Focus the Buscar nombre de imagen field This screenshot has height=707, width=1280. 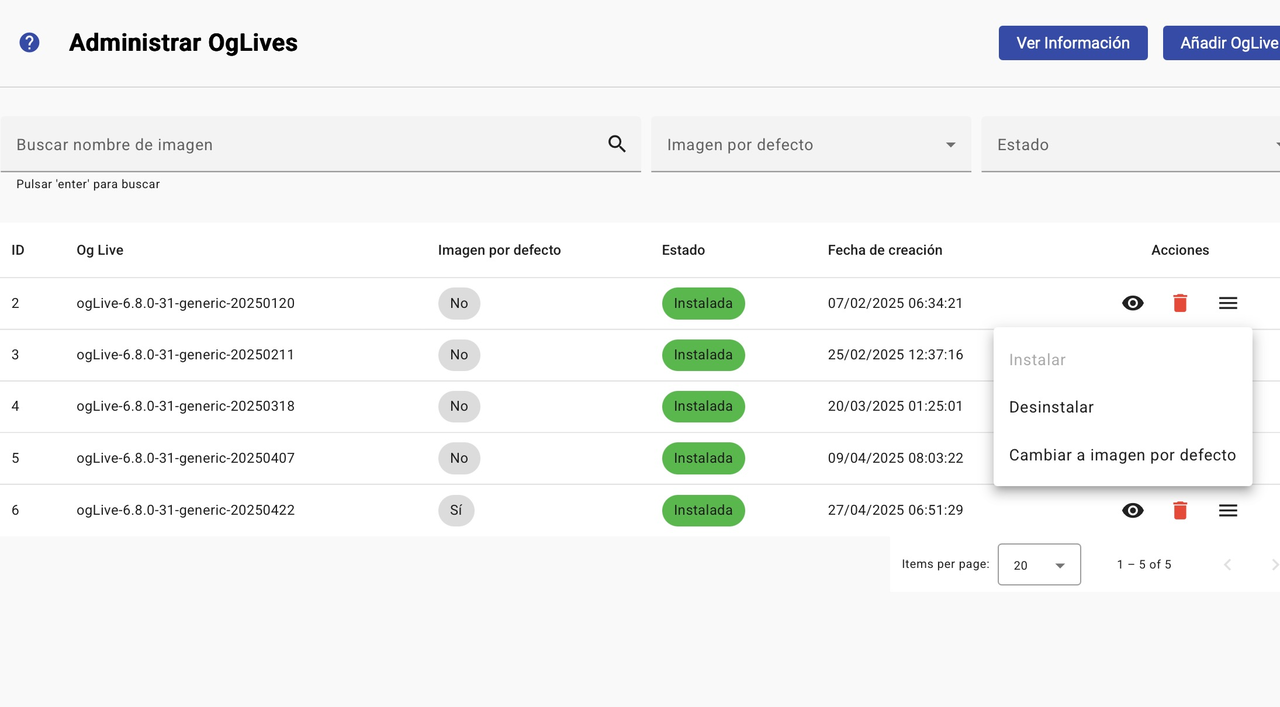tap(300, 145)
